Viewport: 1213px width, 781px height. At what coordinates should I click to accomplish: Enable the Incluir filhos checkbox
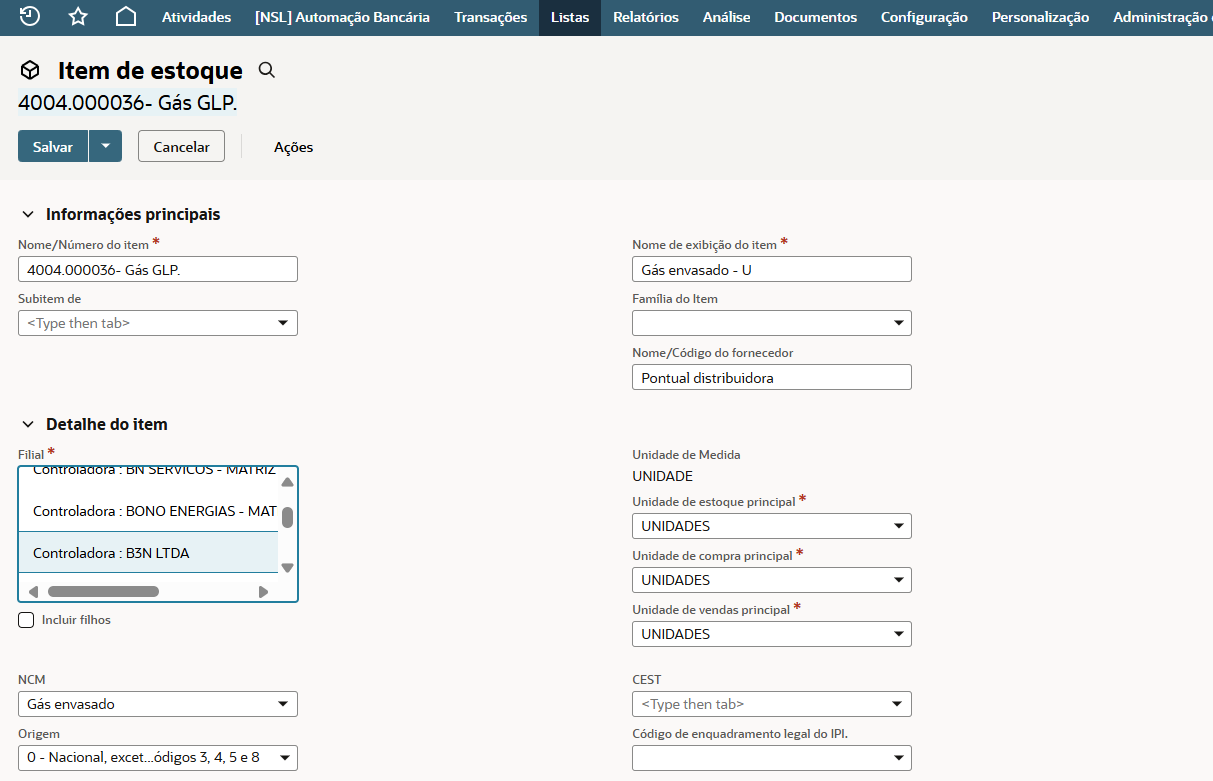click(x=27, y=620)
